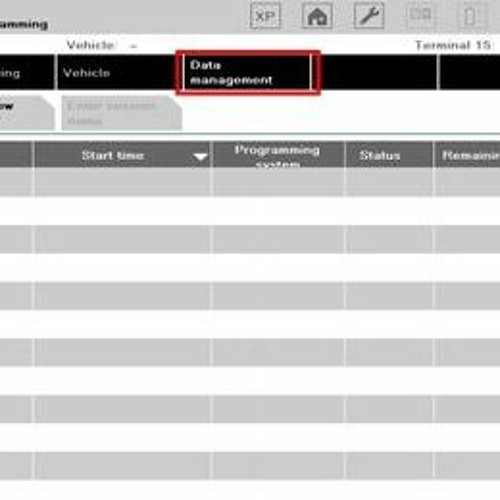Click the Remaining column header

467,154
